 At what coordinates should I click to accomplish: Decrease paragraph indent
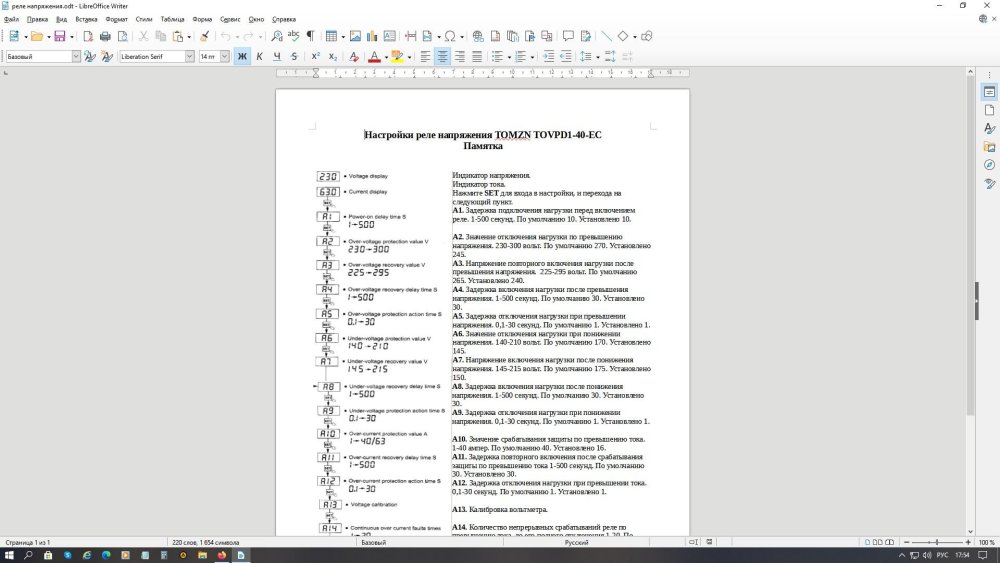coord(566,57)
